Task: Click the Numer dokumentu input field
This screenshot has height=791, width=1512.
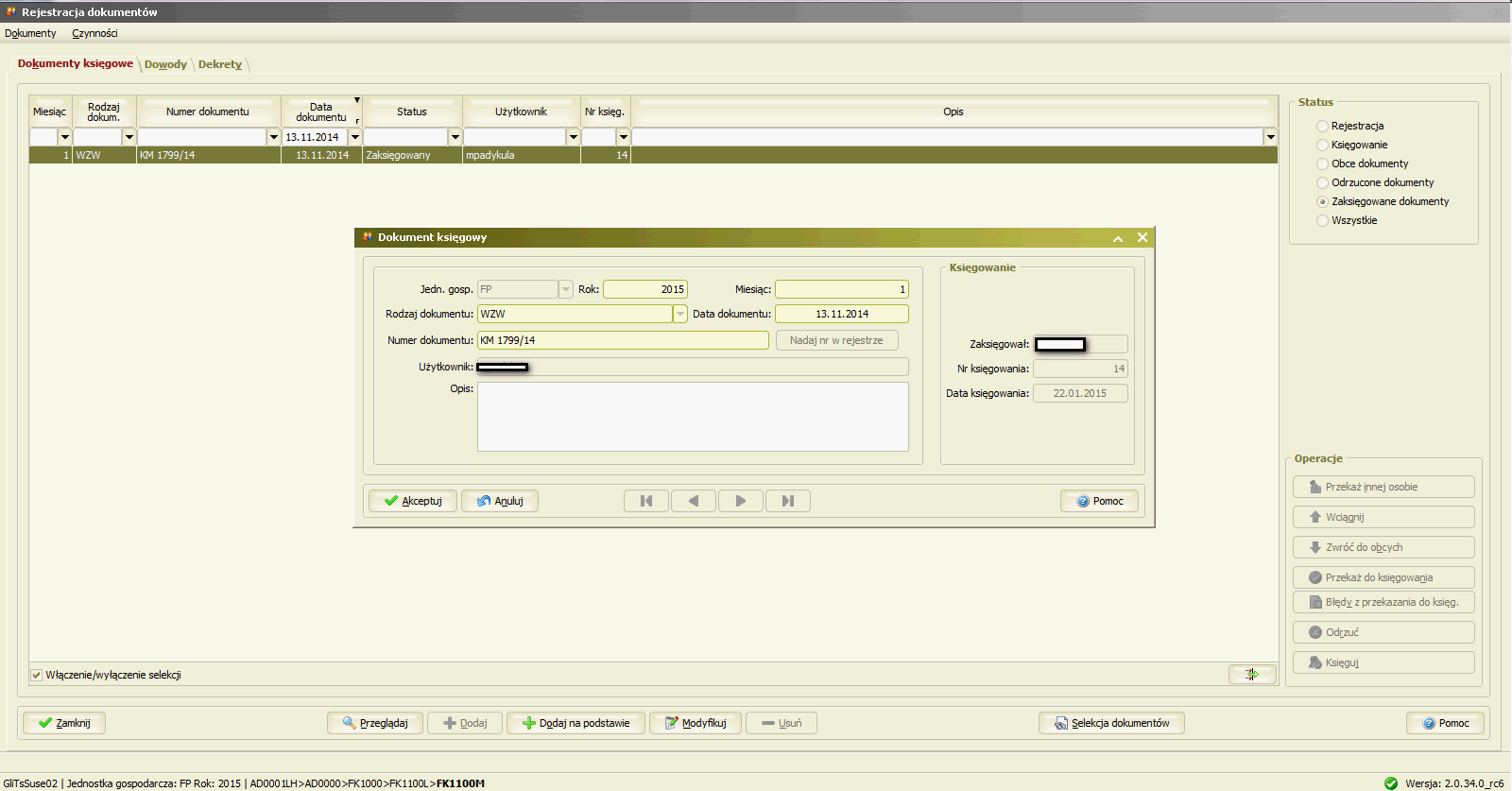Action: [623, 340]
